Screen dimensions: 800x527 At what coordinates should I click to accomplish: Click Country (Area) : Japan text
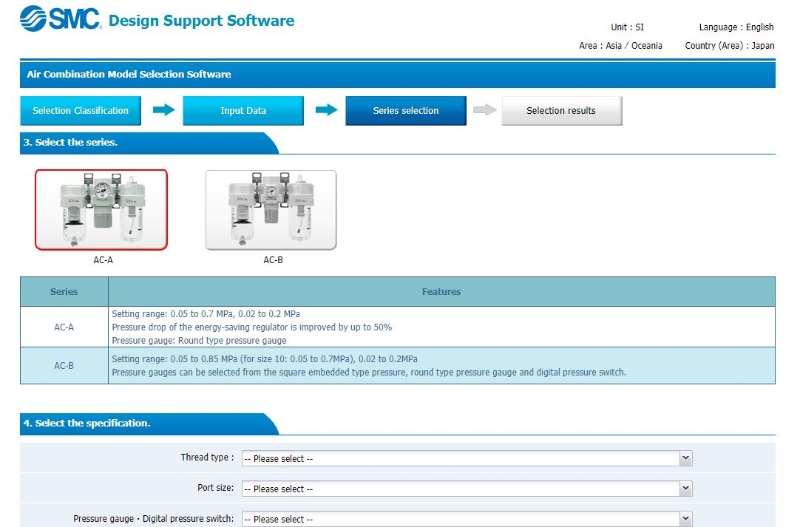(729, 45)
